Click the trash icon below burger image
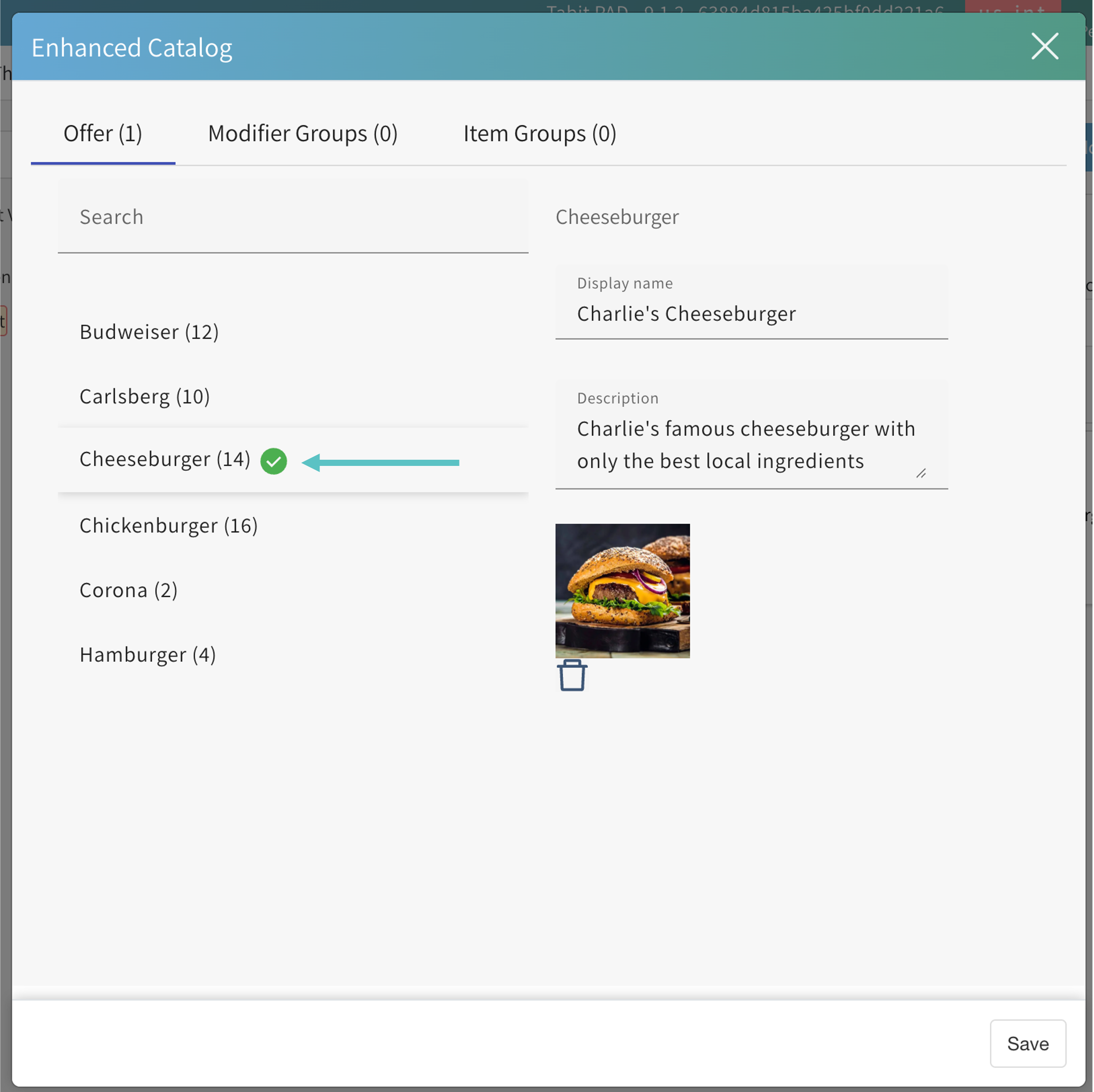The image size is (1094, 1092). 572,675
